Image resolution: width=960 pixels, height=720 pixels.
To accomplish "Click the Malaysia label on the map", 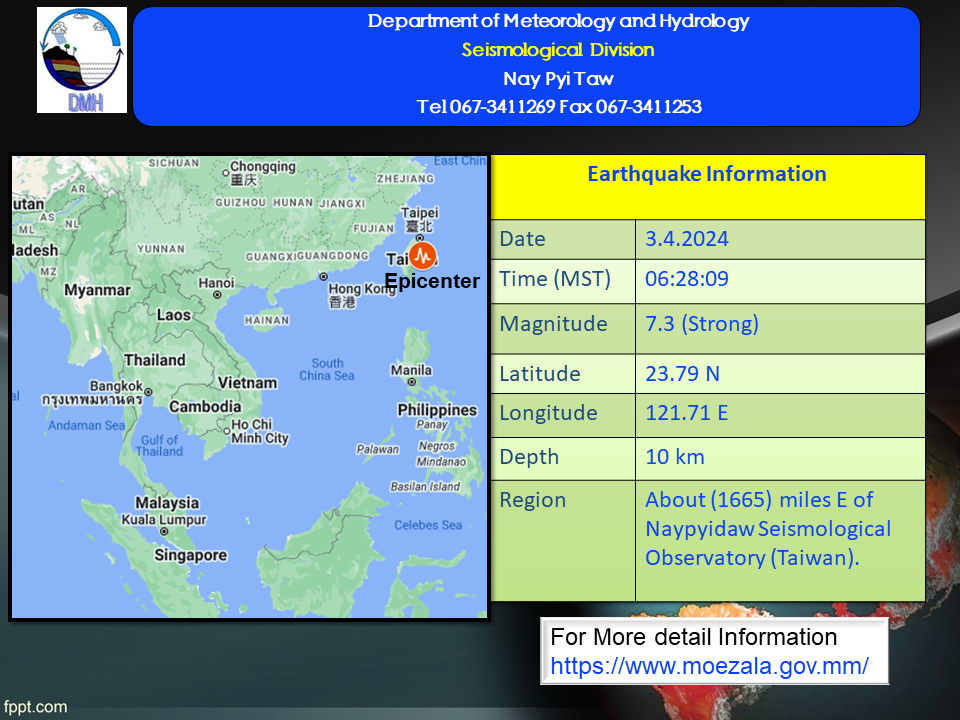I will [x=167, y=503].
